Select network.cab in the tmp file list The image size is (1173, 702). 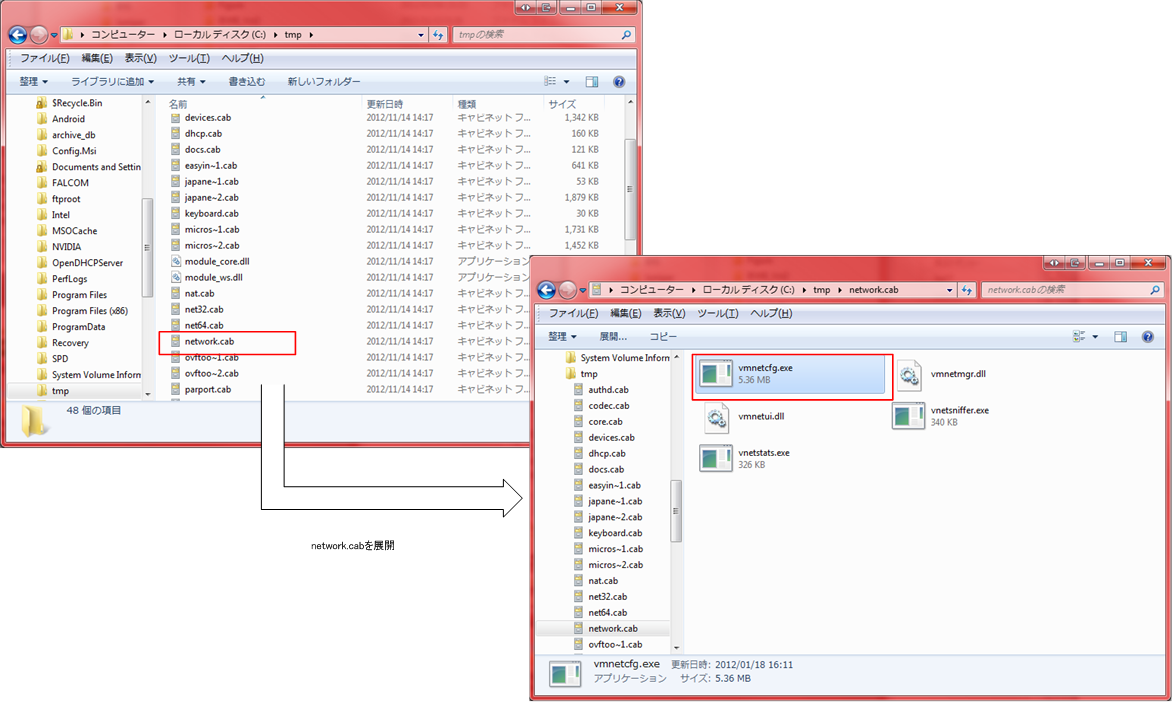point(209,342)
